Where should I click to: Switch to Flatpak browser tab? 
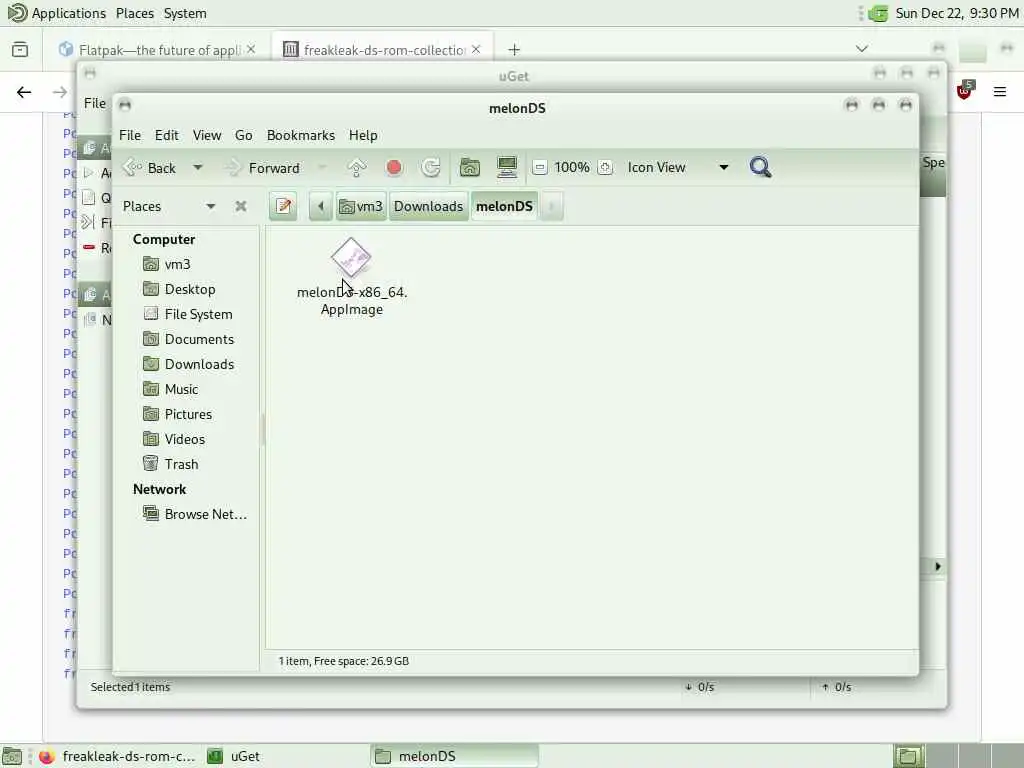click(157, 50)
